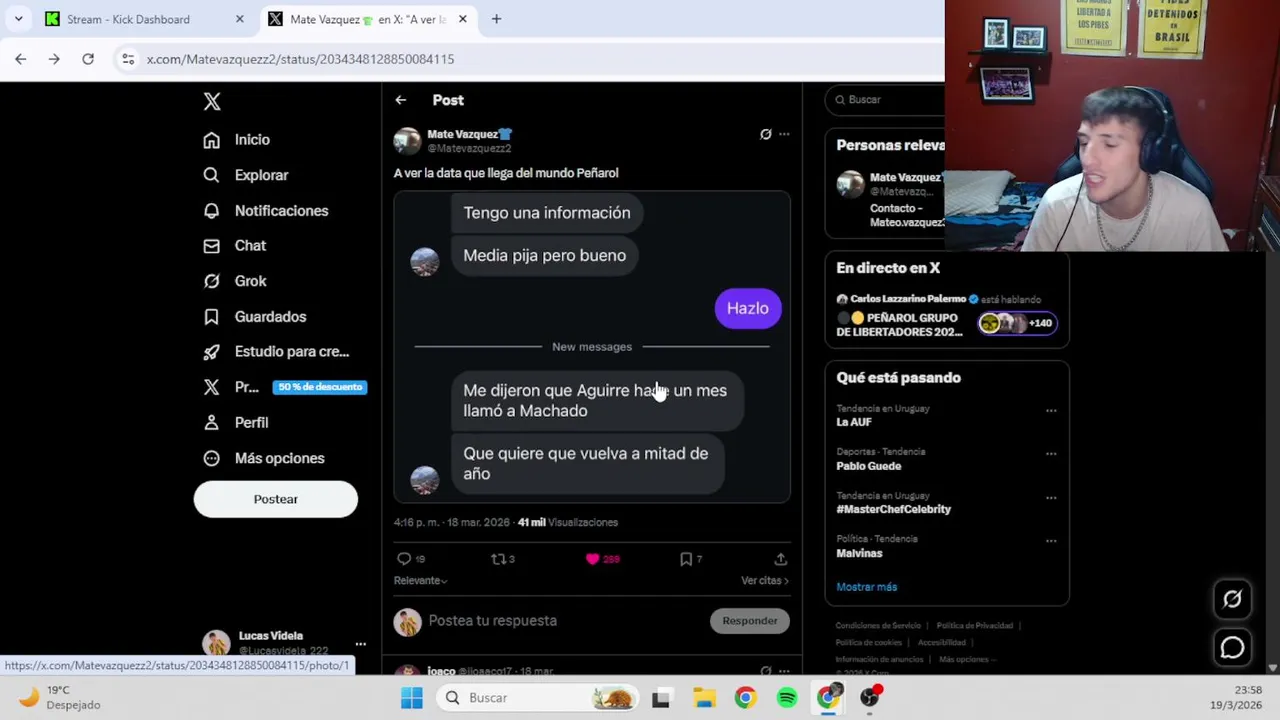Image resolution: width=1280 pixels, height=720 pixels.
Task: Click the +140 listeners avatars badge
Action: point(1017,323)
